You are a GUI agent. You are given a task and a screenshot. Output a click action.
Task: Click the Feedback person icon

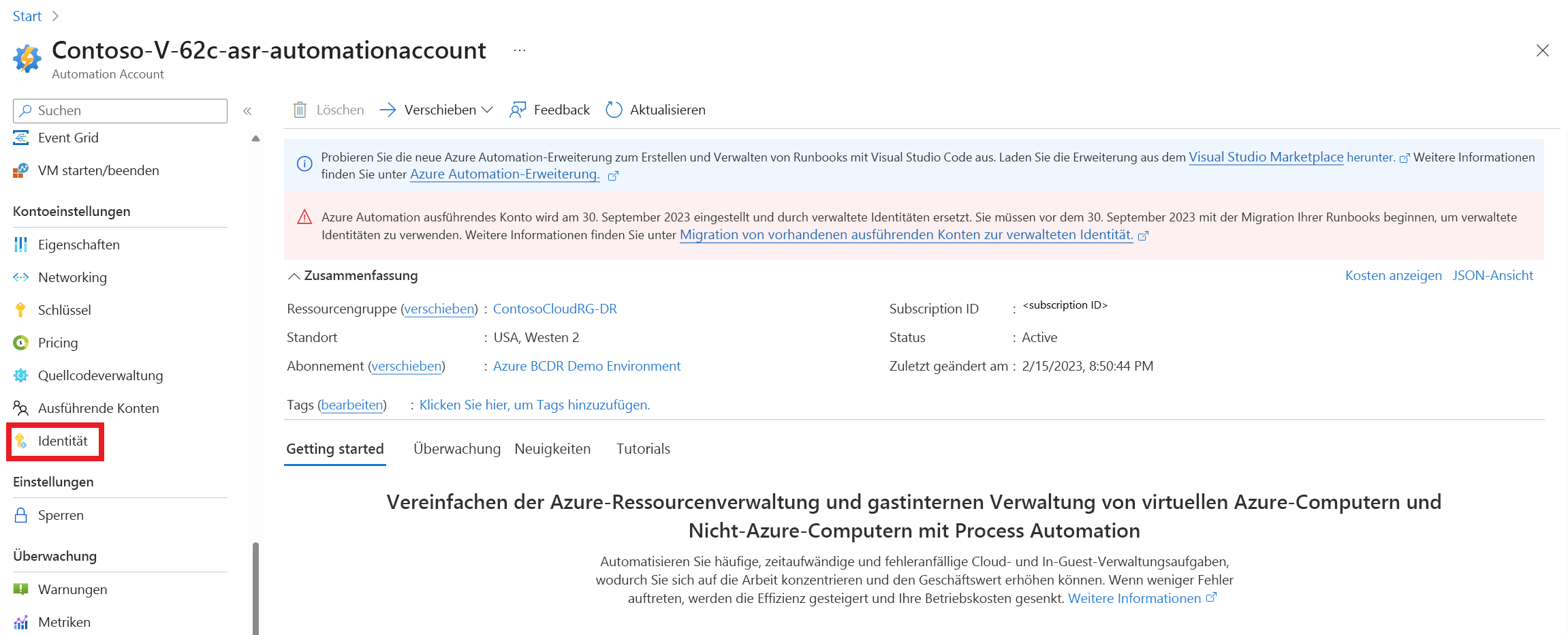518,110
